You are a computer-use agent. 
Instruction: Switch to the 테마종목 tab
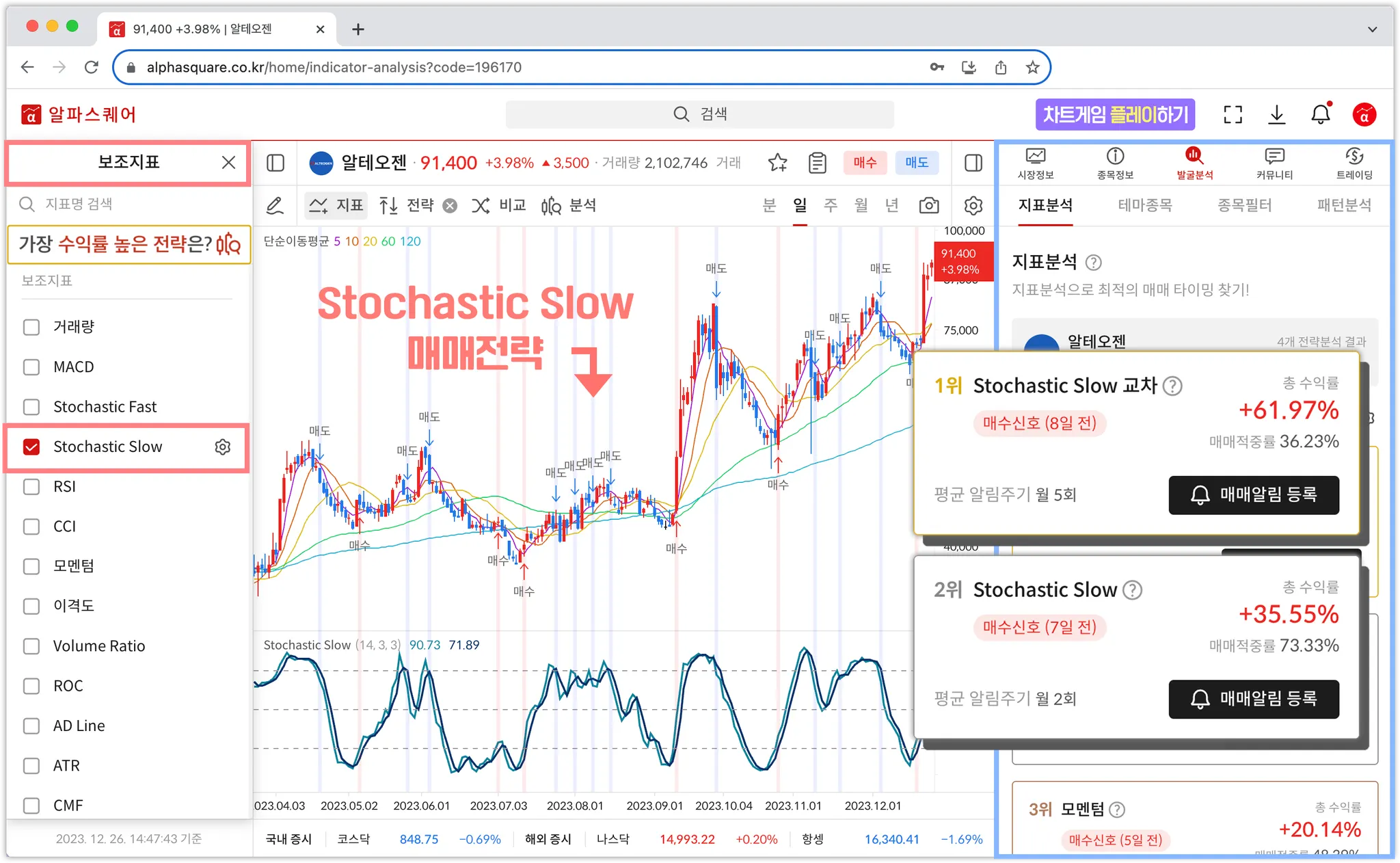point(1144,205)
